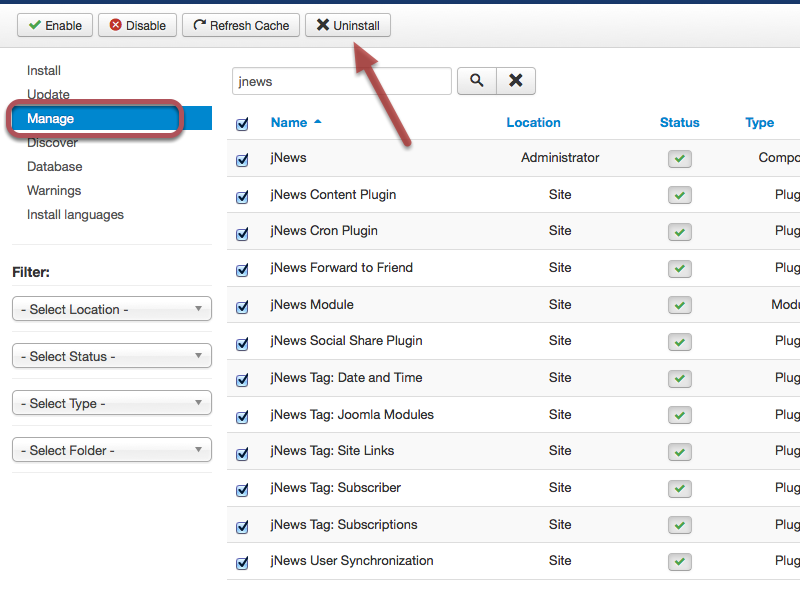This screenshot has height=594, width=800.
Task: Click 'jNews Module' name text
Action: pos(312,304)
